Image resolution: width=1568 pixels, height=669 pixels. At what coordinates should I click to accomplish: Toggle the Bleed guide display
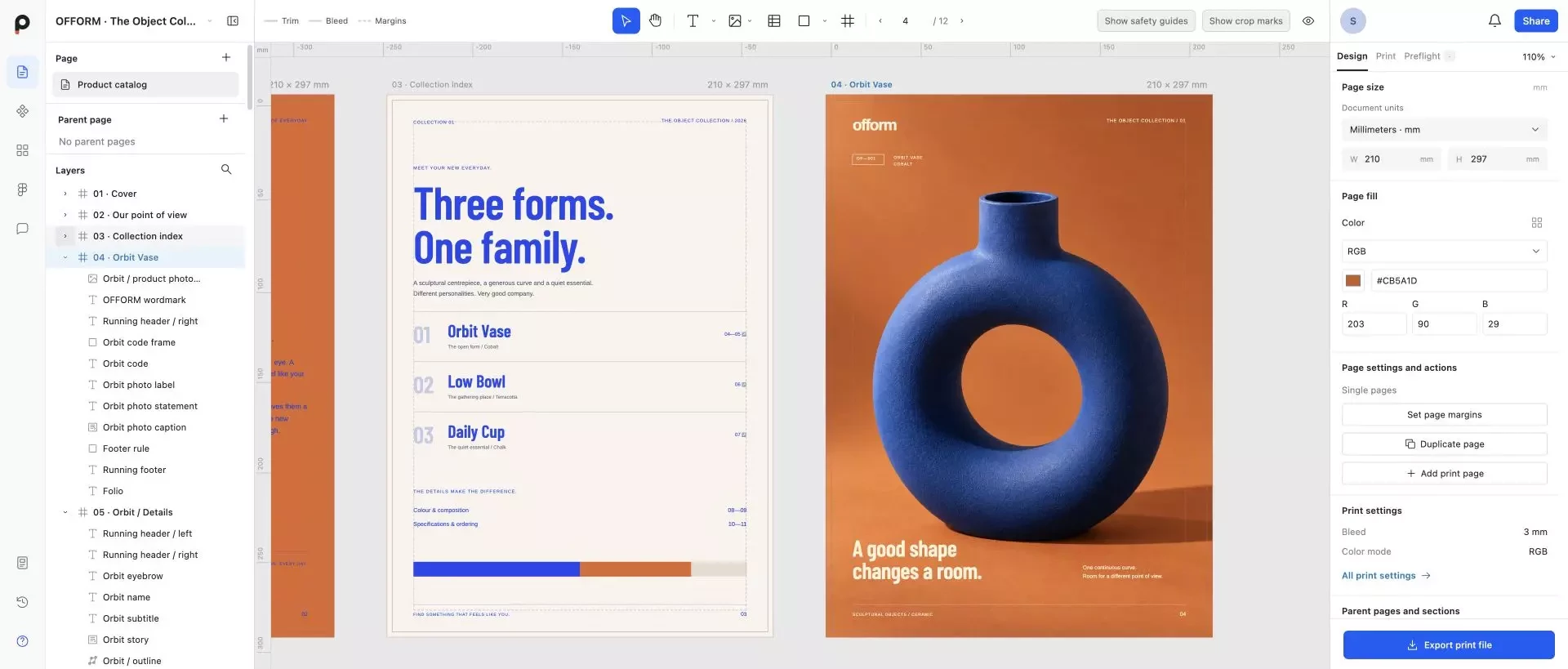coord(328,21)
